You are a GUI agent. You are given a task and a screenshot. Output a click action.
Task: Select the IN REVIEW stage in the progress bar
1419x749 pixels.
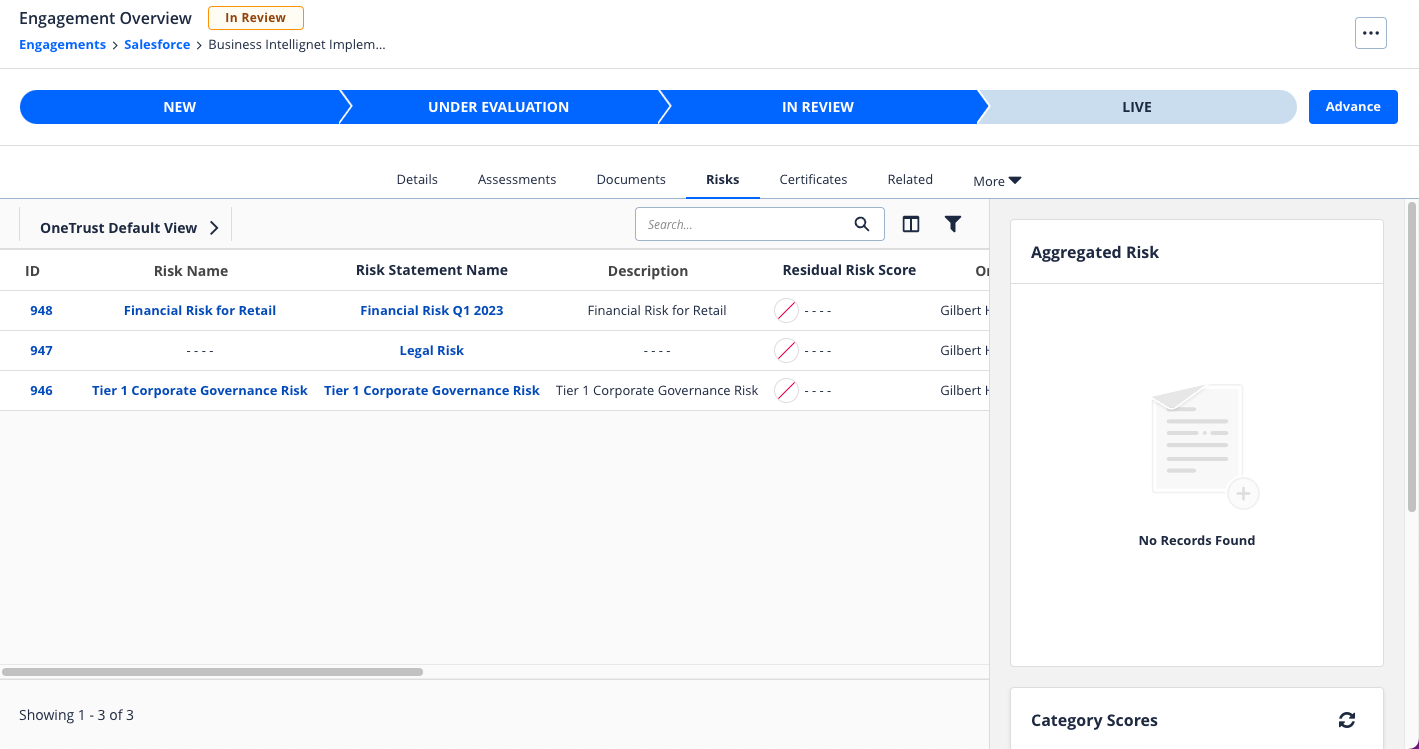(x=820, y=107)
